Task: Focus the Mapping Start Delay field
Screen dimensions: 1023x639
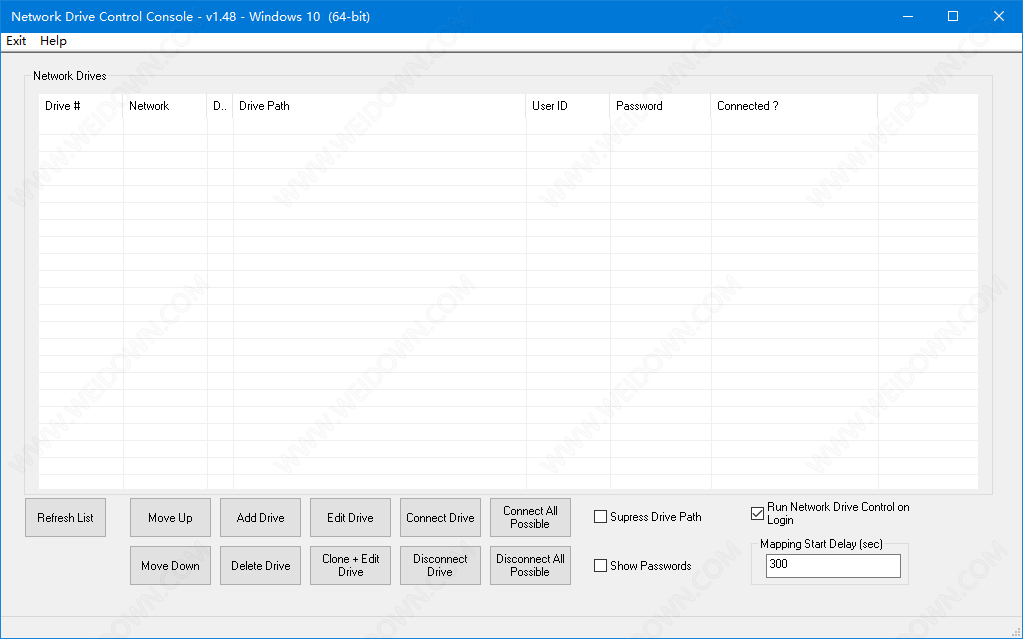Action: tap(833, 566)
